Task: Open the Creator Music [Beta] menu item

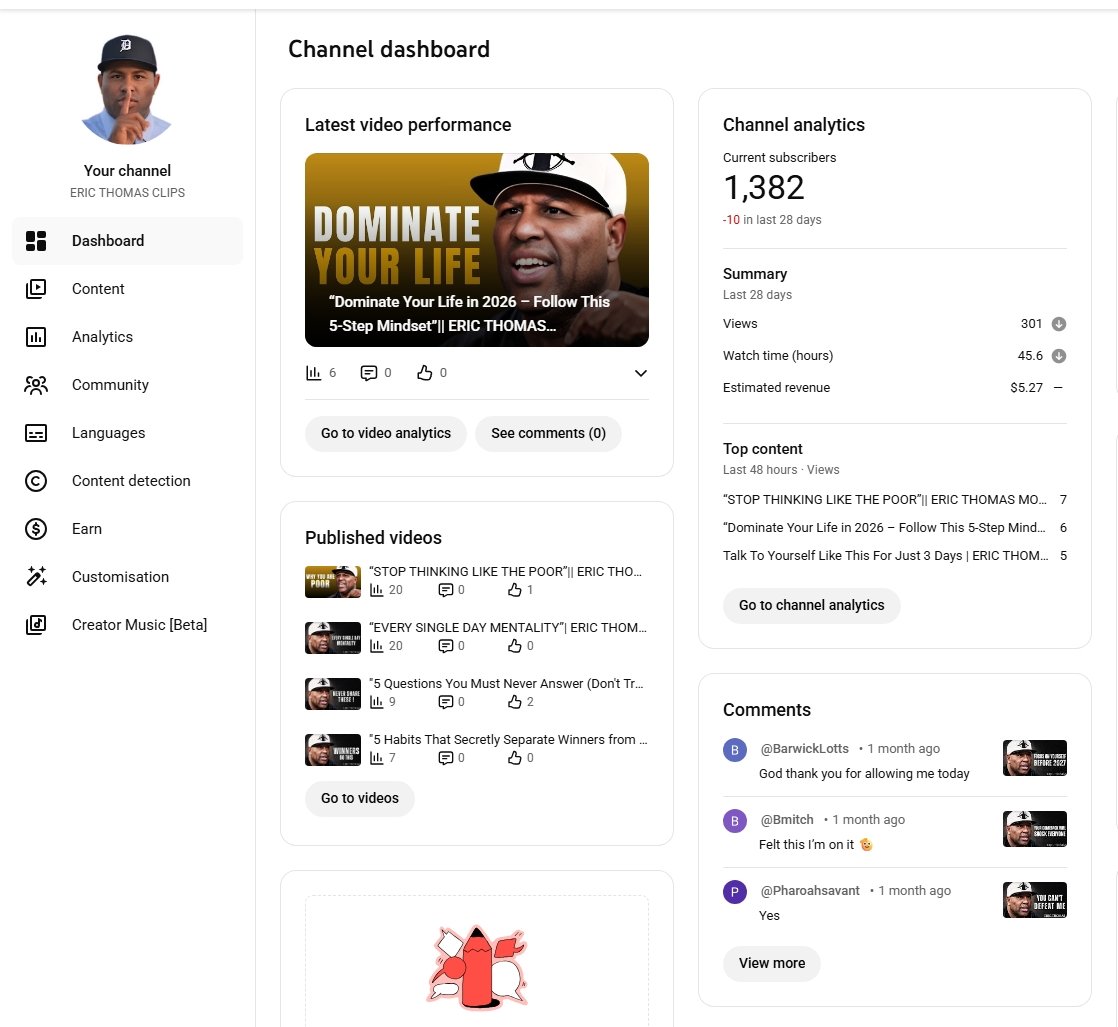Action: tap(139, 625)
